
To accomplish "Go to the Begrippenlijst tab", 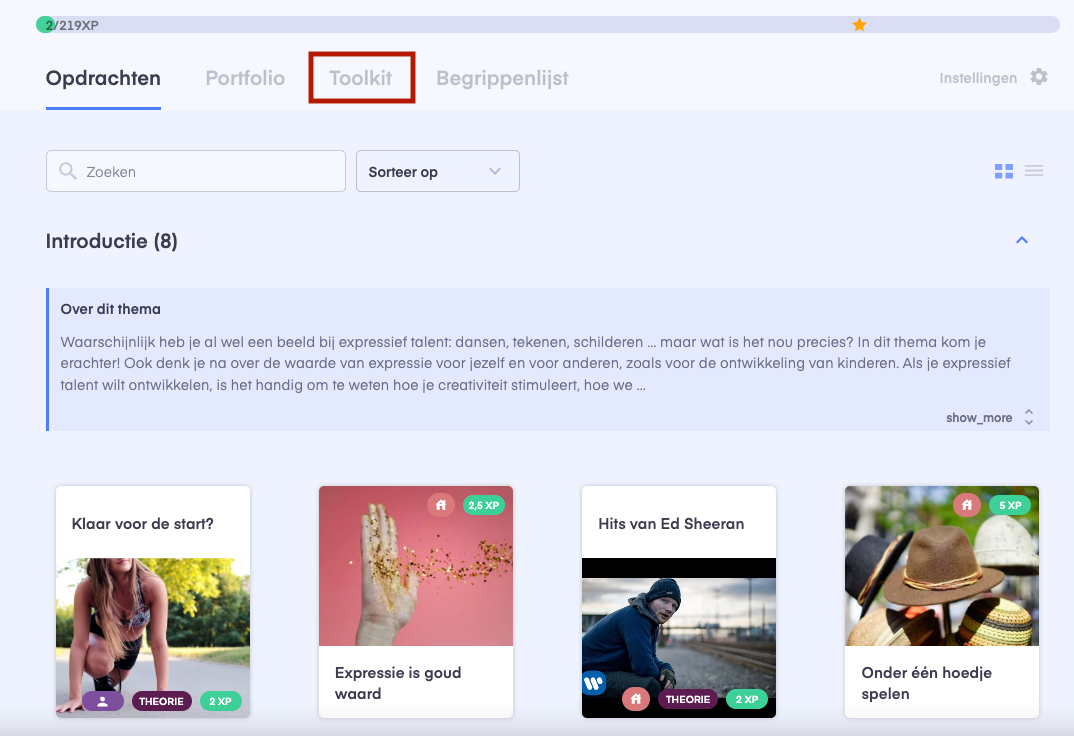I will (x=502, y=79).
